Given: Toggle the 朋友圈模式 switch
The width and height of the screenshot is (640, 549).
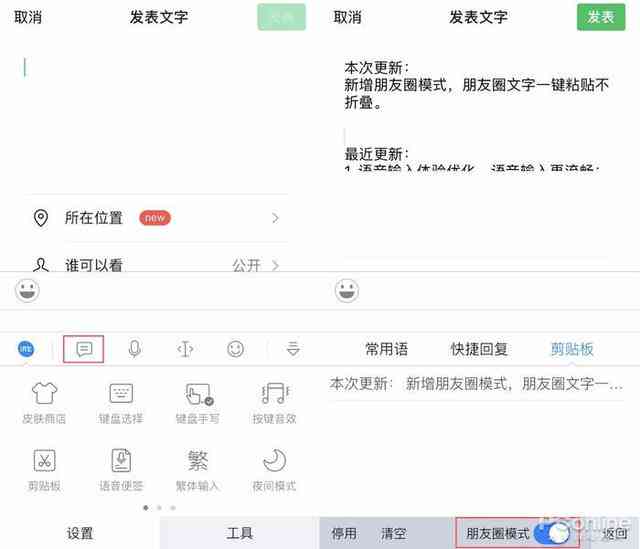Looking at the screenshot, I should 552,533.
